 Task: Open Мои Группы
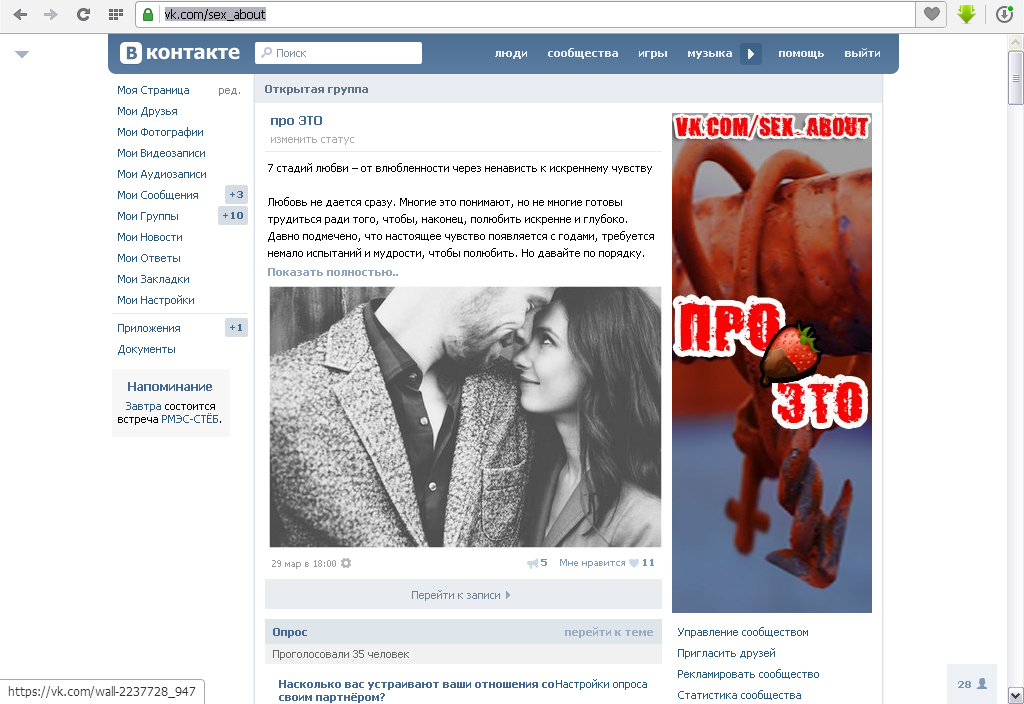(x=148, y=216)
